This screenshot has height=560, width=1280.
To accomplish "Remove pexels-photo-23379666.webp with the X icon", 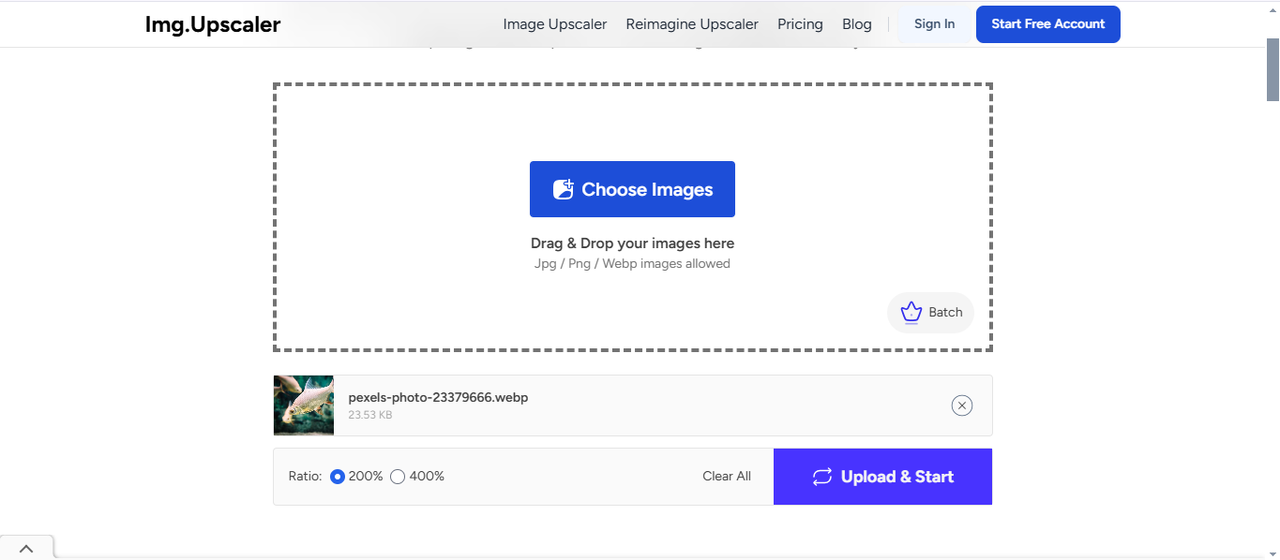I will coord(962,405).
